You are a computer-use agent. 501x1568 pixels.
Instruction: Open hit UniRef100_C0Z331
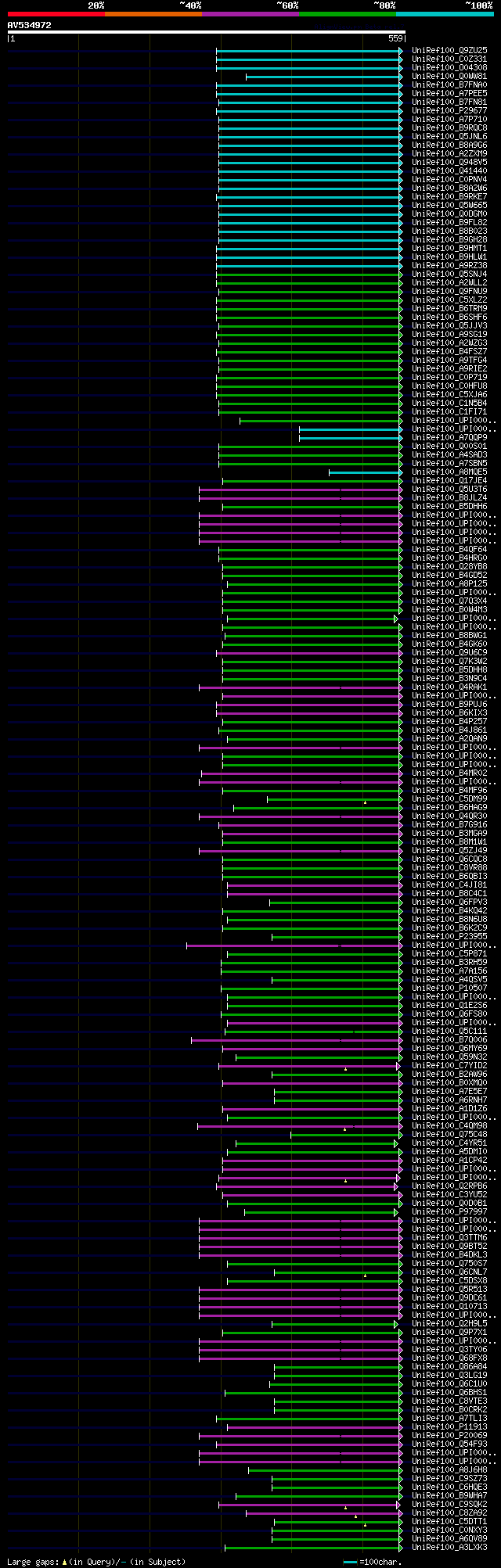click(449, 59)
